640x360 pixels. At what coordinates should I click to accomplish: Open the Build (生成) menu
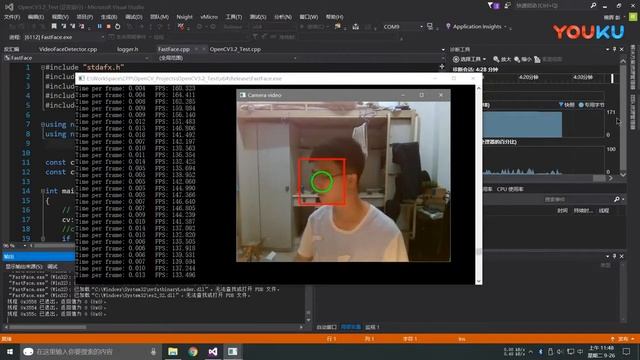(109, 17)
